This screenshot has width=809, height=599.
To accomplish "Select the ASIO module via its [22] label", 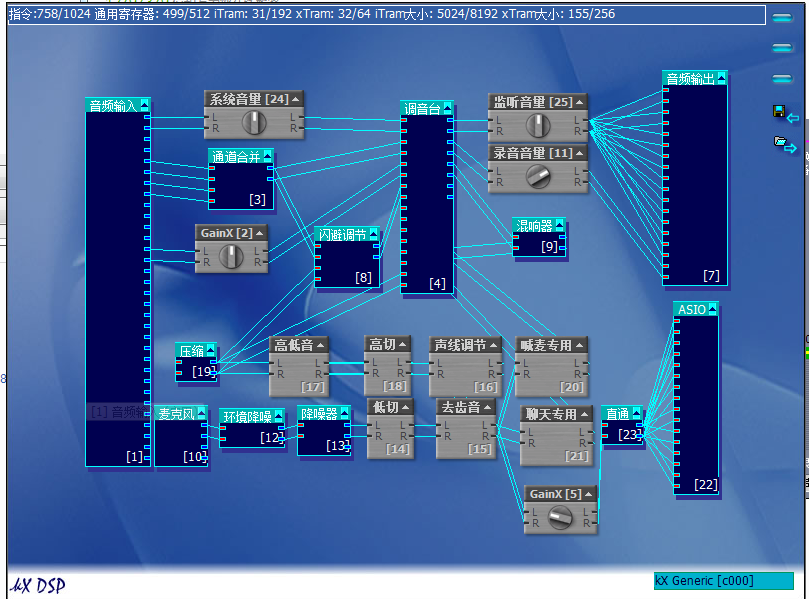I will (705, 484).
